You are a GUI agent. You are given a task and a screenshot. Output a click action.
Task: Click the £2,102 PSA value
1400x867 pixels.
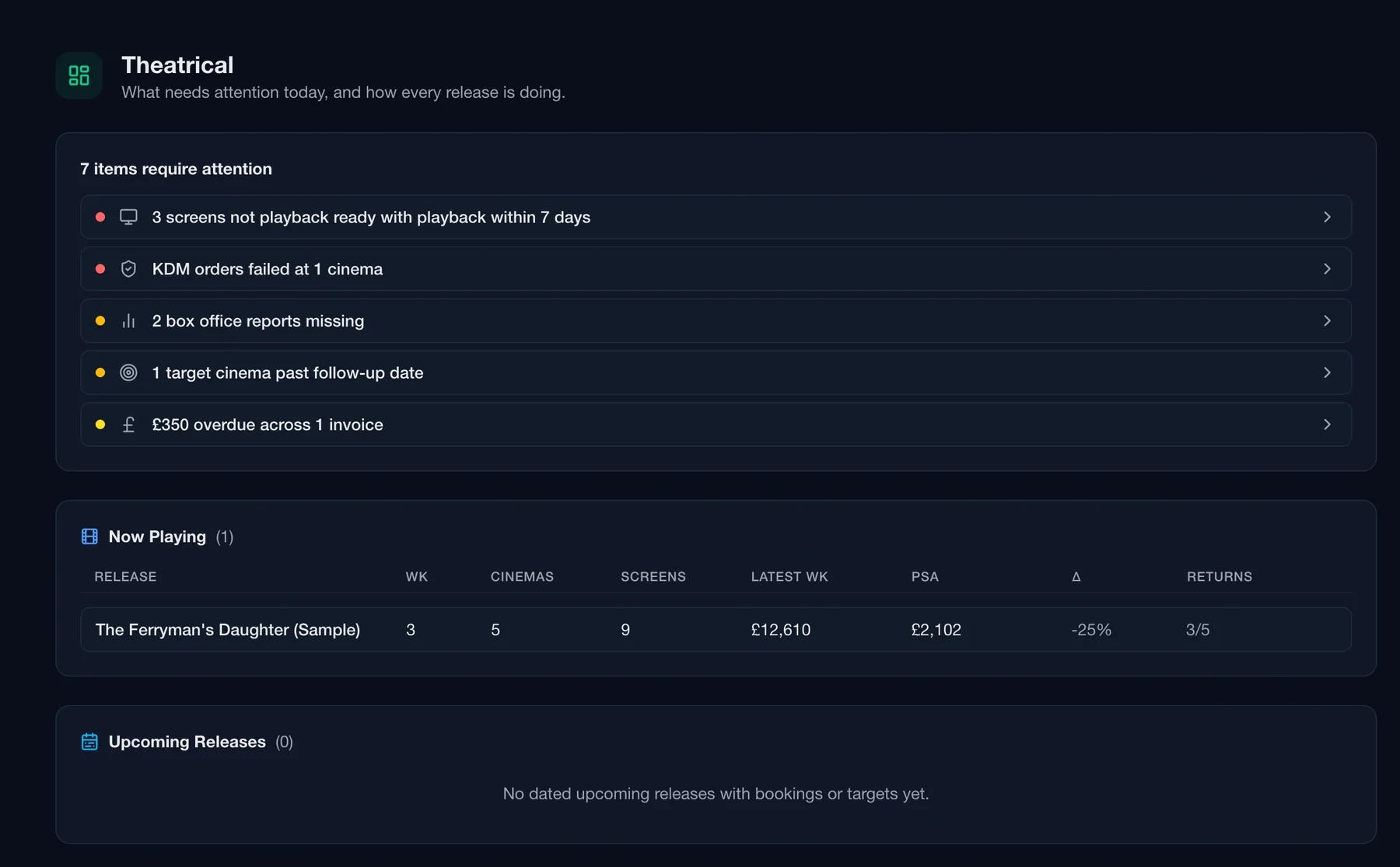tap(936, 630)
